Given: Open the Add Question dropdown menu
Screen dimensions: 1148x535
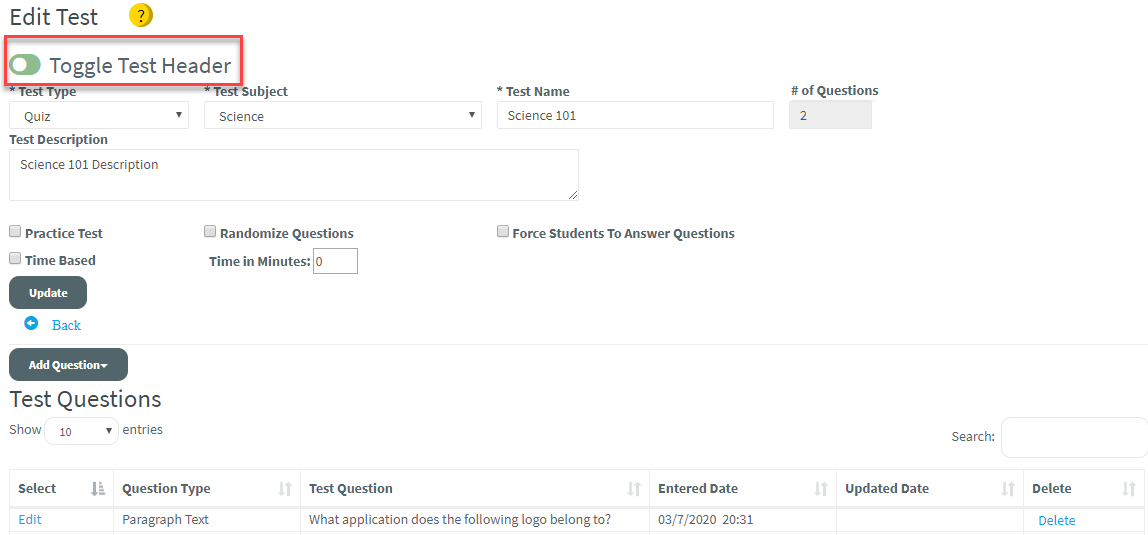Looking at the screenshot, I should [x=68, y=365].
